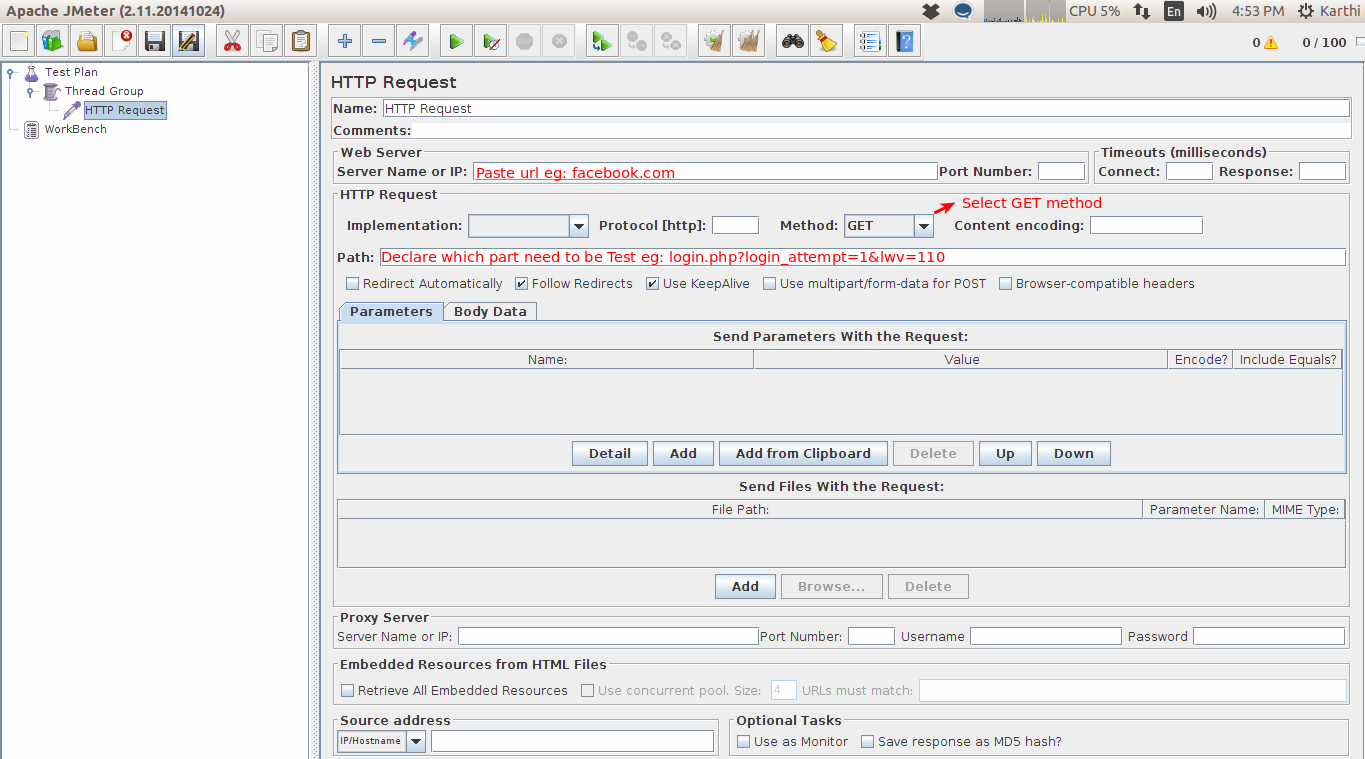The image size is (1365, 759).
Task: Switch to the Body Data tab
Action: click(490, 311)
